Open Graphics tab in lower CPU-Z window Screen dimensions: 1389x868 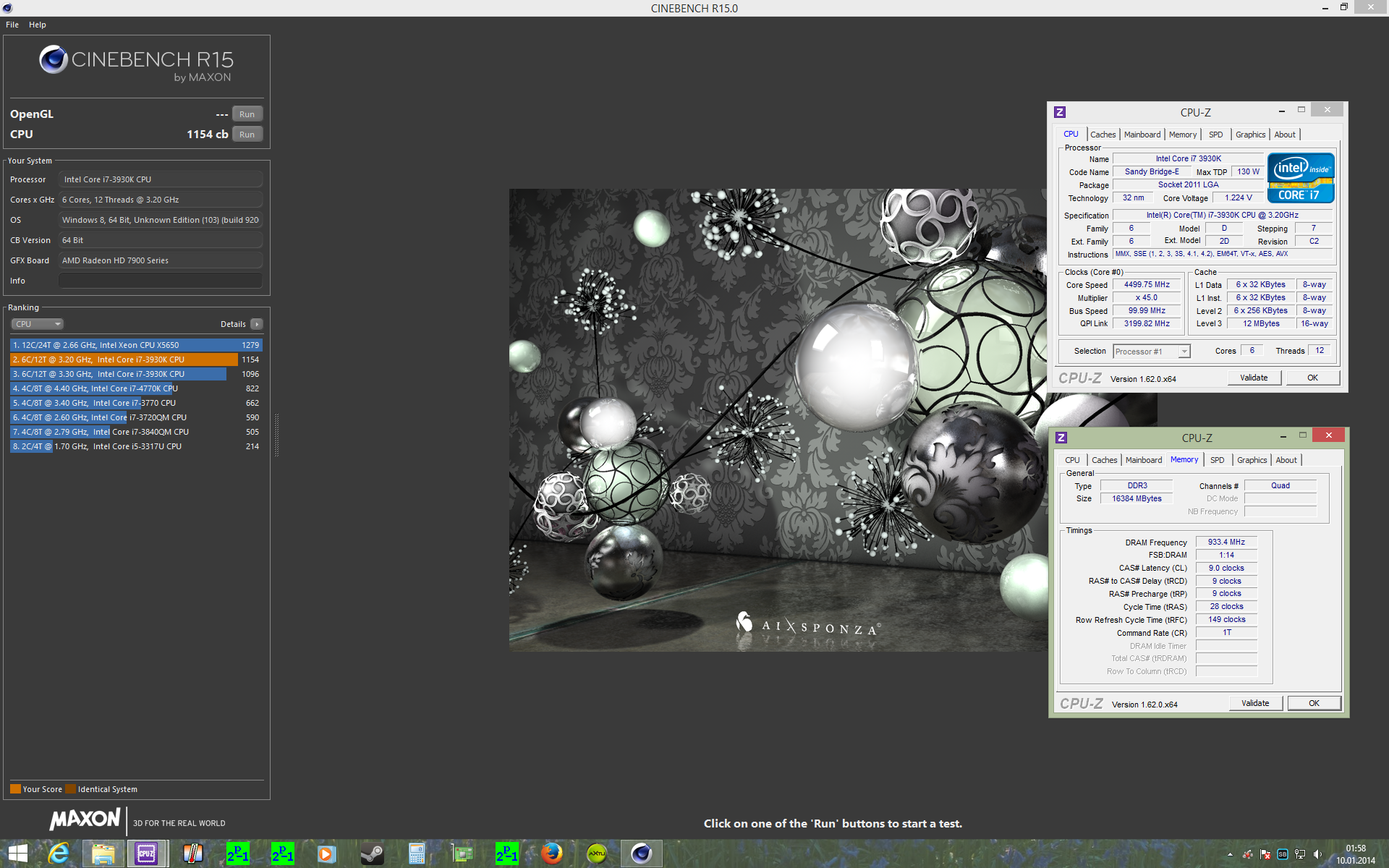click(1252, 460)
